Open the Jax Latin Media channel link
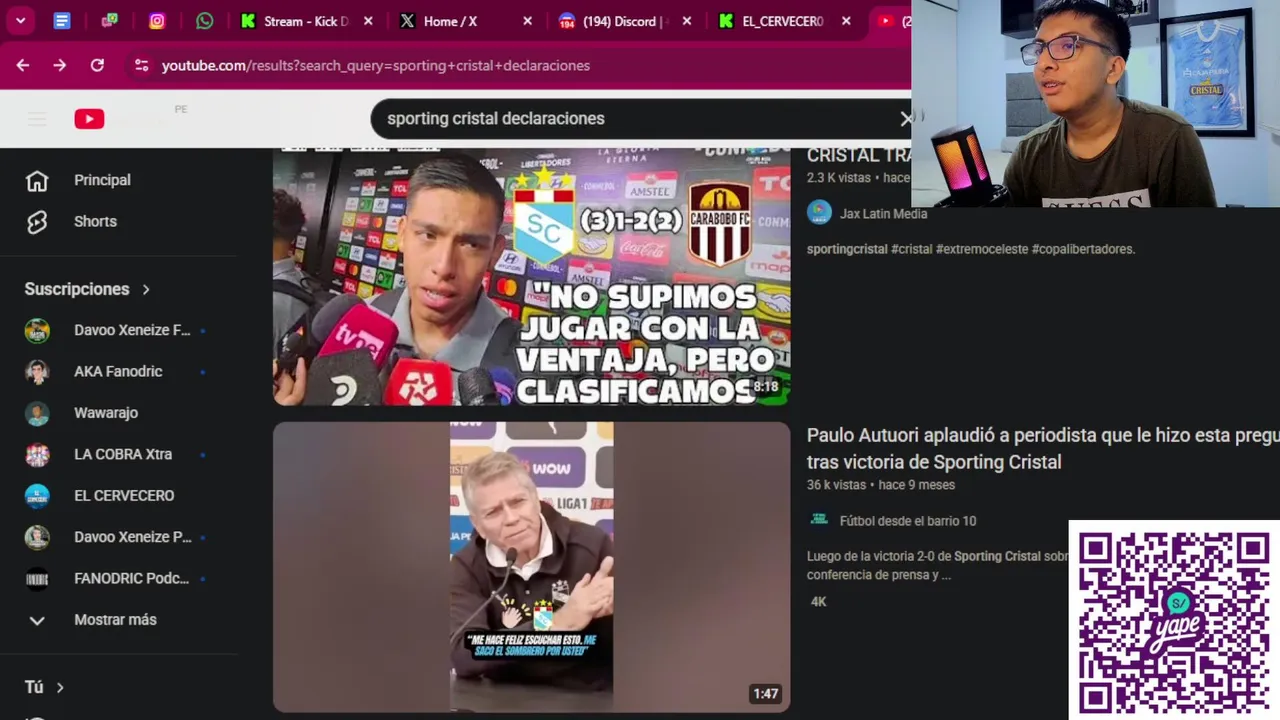The image size is (1280, 720). tap(883, 214)
